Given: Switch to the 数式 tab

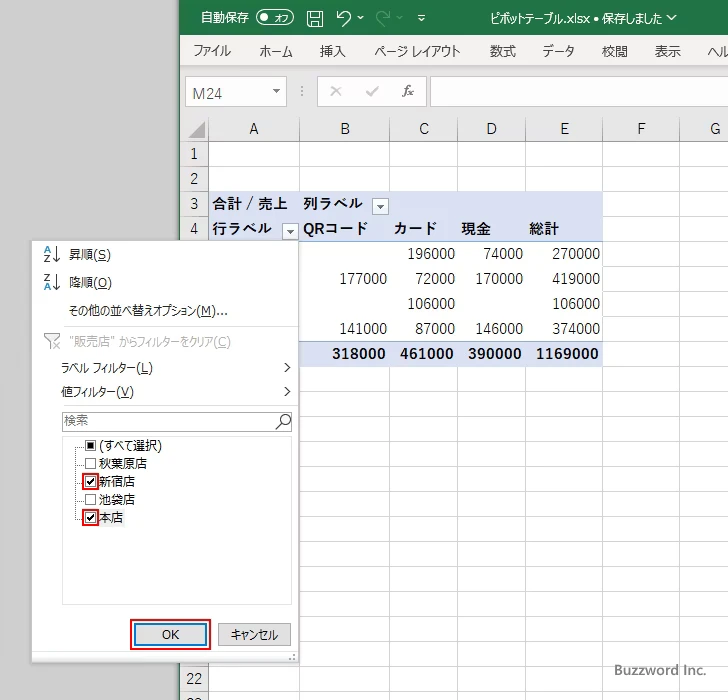Looking at the screenshot, I should pos(503,51).
